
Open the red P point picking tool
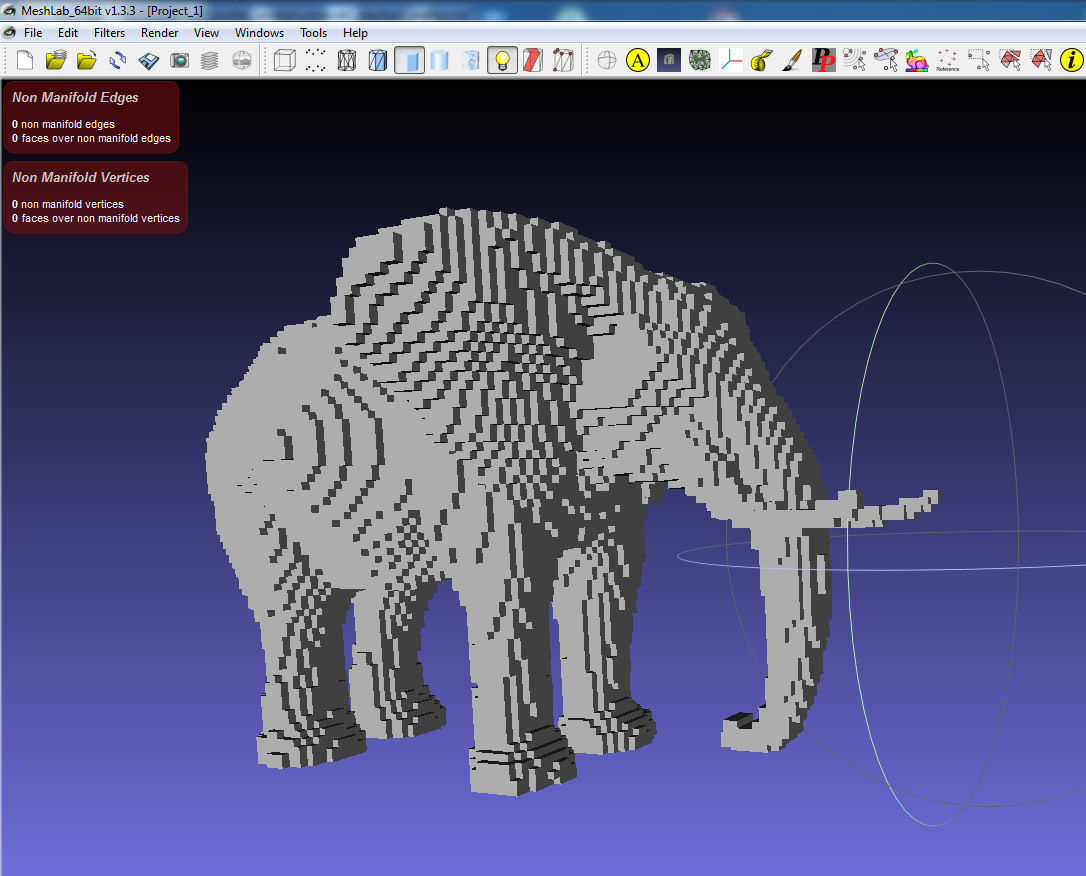click(x=824, y=60)
